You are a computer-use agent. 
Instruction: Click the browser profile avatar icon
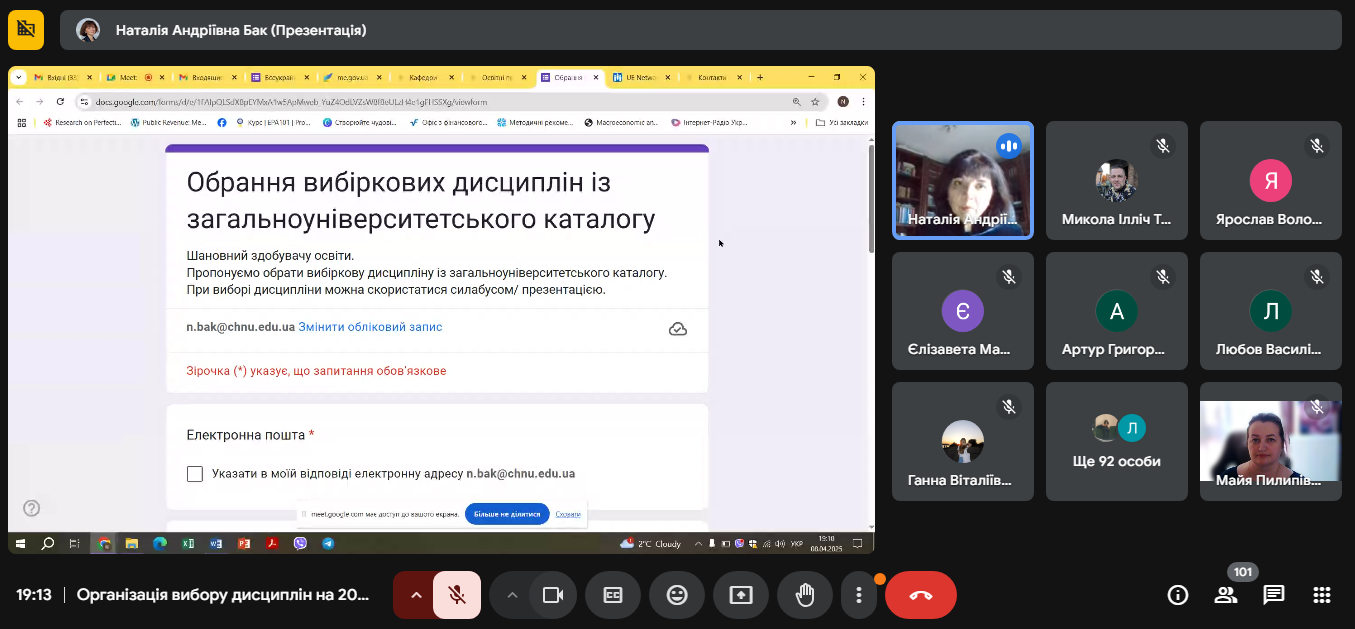point(843,102)
